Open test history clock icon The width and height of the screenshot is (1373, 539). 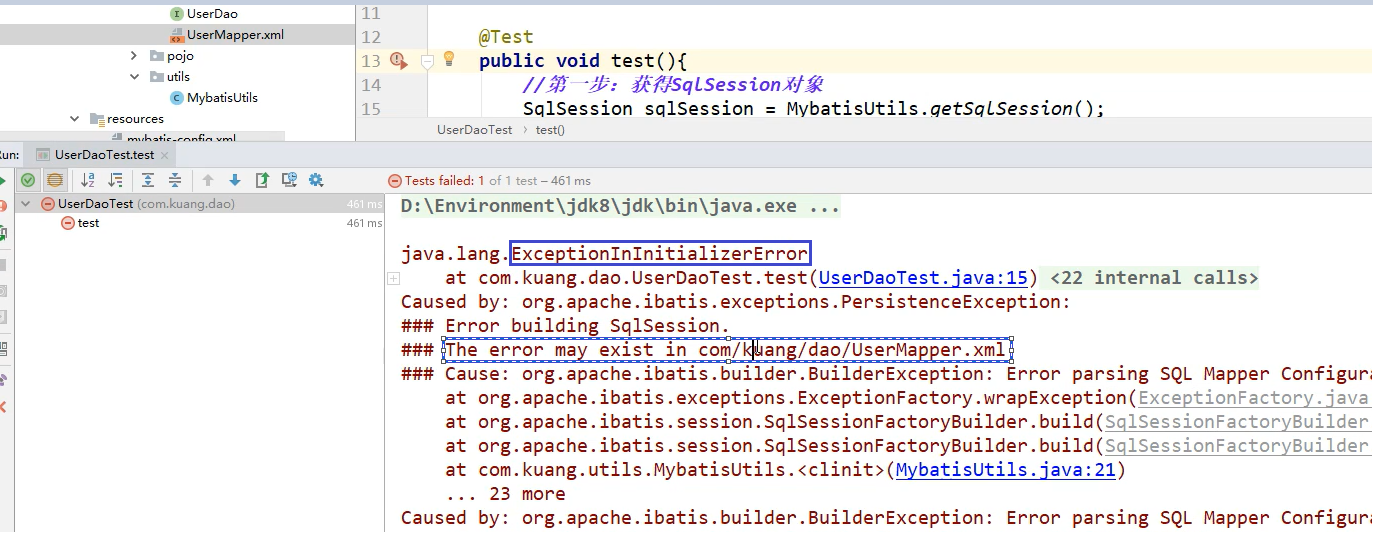289,180
